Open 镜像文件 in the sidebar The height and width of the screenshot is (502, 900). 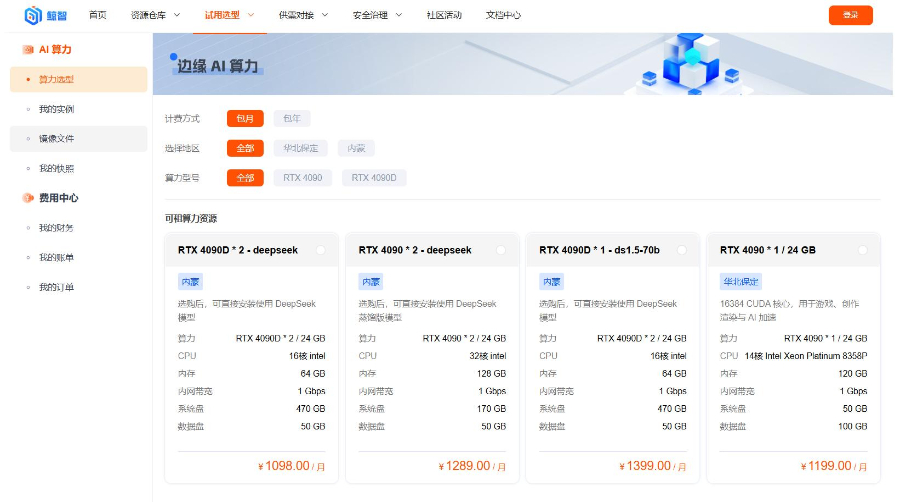point(56,139)
